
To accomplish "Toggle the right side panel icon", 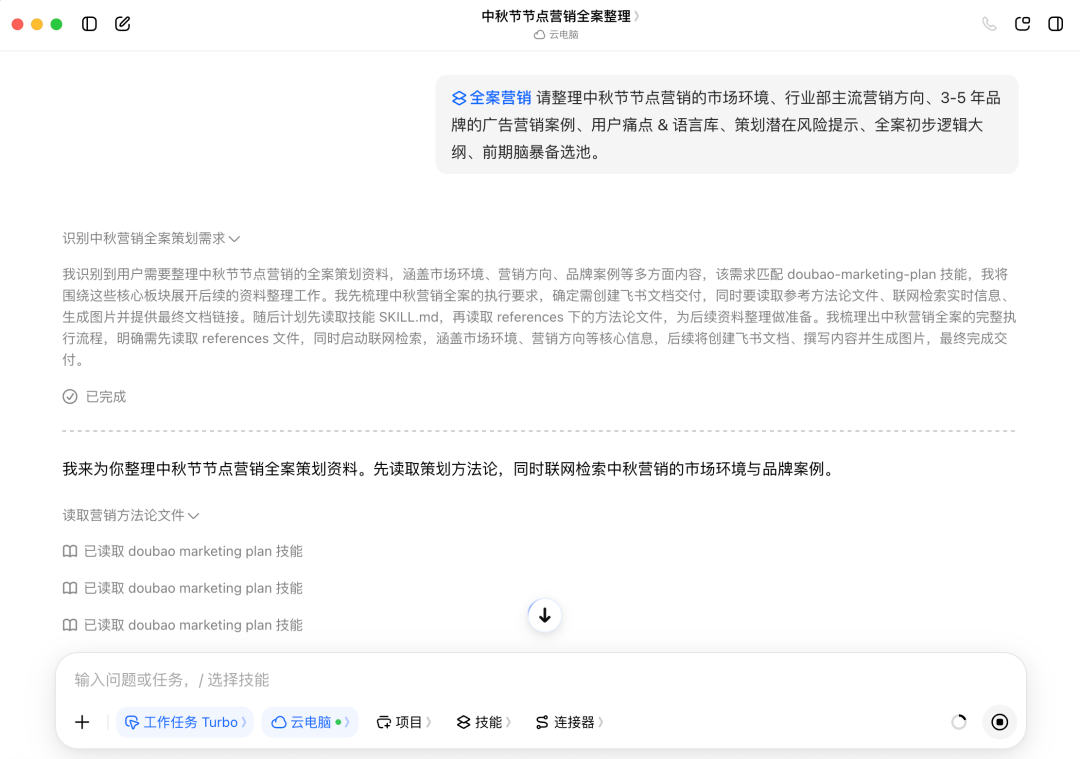I will click(1055, 24).
